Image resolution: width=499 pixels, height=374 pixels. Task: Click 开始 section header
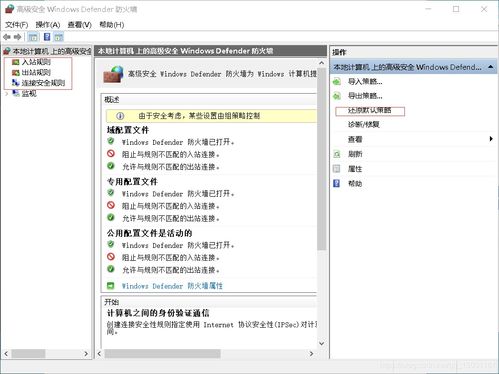point(112,302)
